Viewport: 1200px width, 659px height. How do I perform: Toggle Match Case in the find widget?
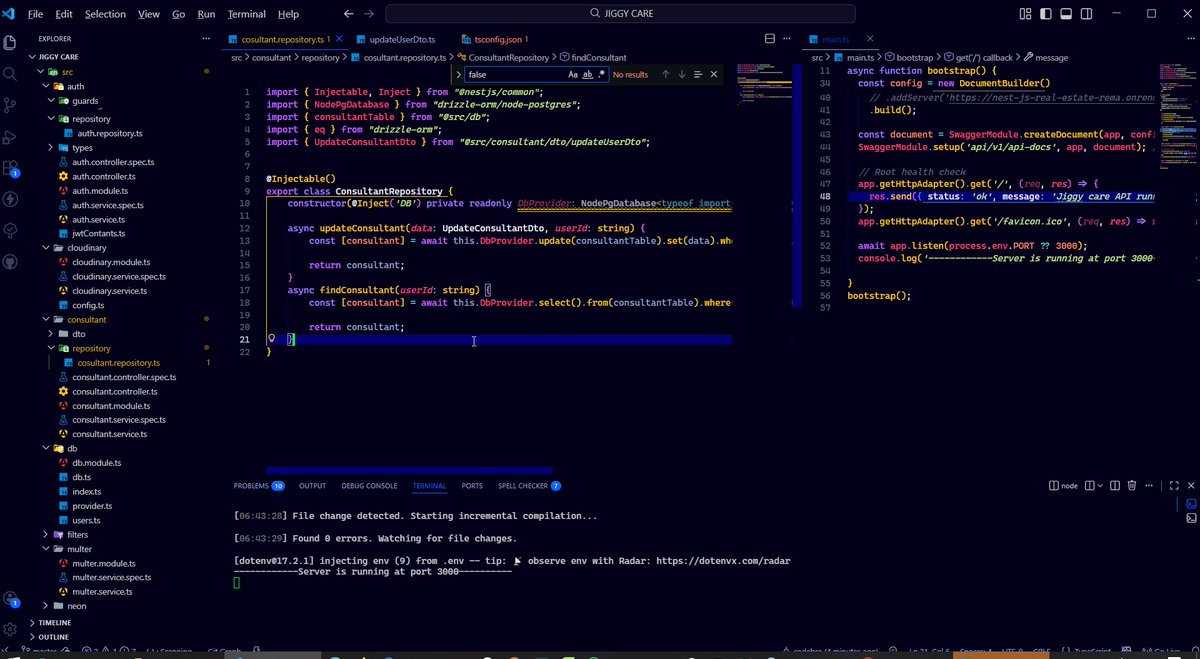(573, 74)
